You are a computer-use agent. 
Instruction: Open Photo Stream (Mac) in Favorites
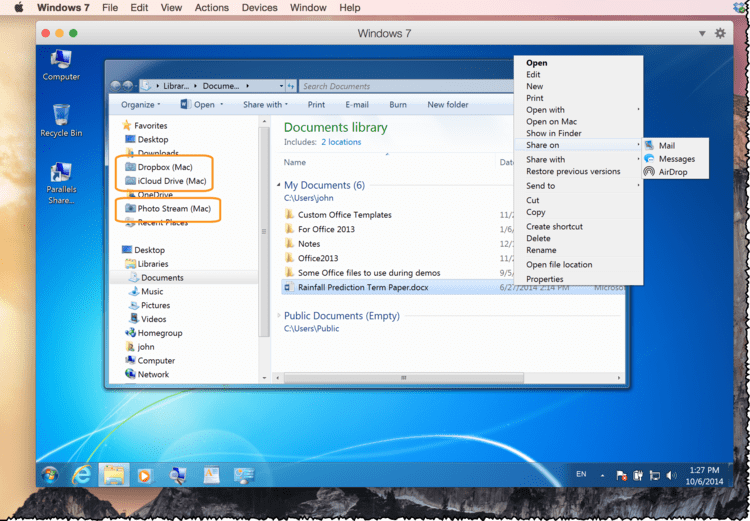click(x=167, y=209)
